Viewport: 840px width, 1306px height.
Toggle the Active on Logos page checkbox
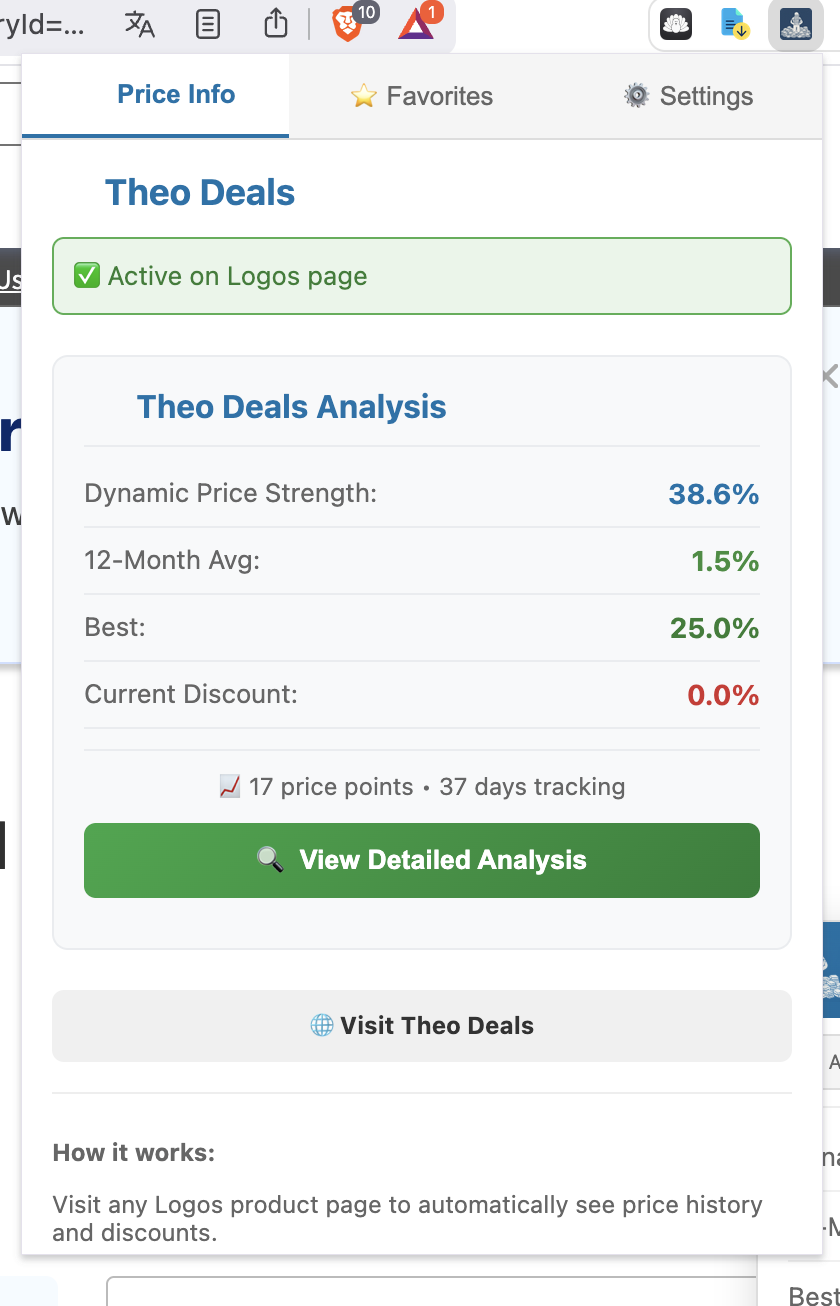coord(86,275)
